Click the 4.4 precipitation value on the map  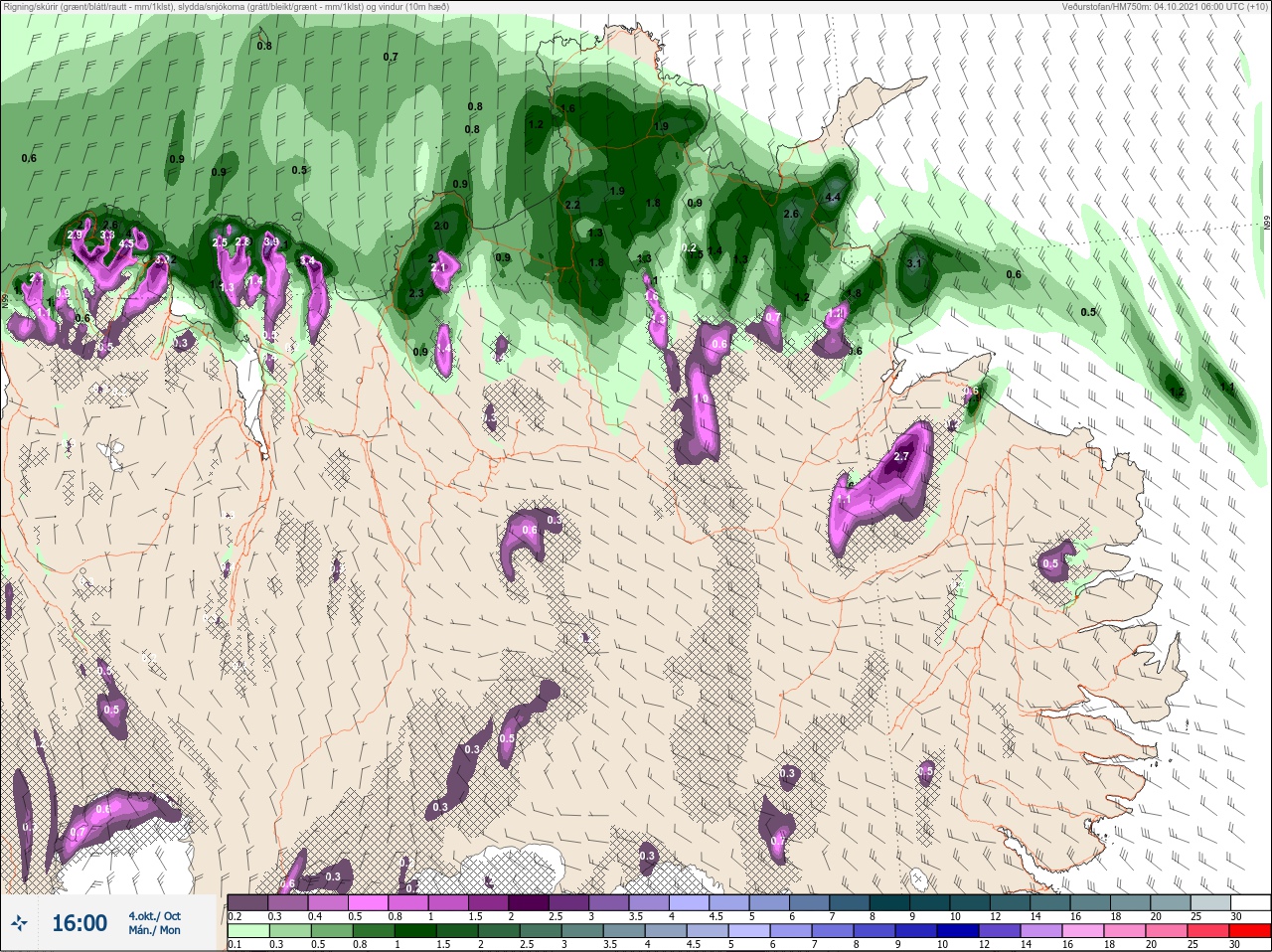coord(833,198)
